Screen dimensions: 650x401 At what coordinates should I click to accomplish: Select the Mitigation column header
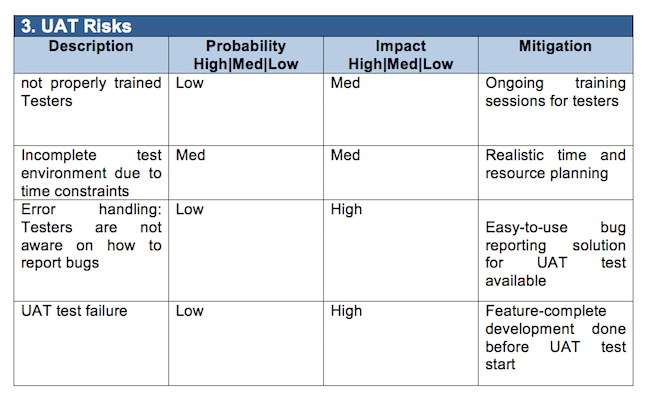pyautogui.click(x=555, y=55)
